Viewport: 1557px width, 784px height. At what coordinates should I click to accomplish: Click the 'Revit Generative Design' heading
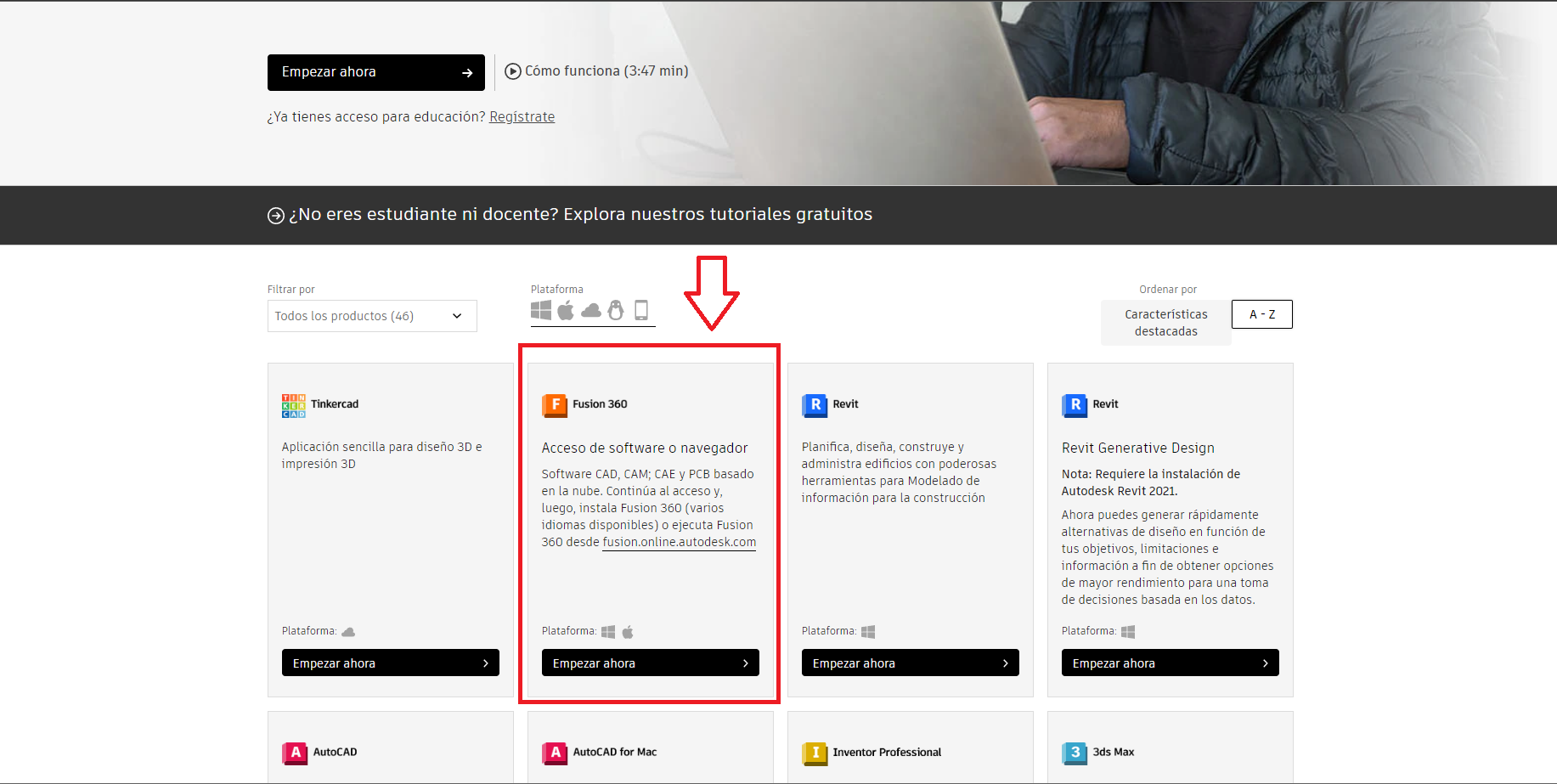tap(1138, 448)
